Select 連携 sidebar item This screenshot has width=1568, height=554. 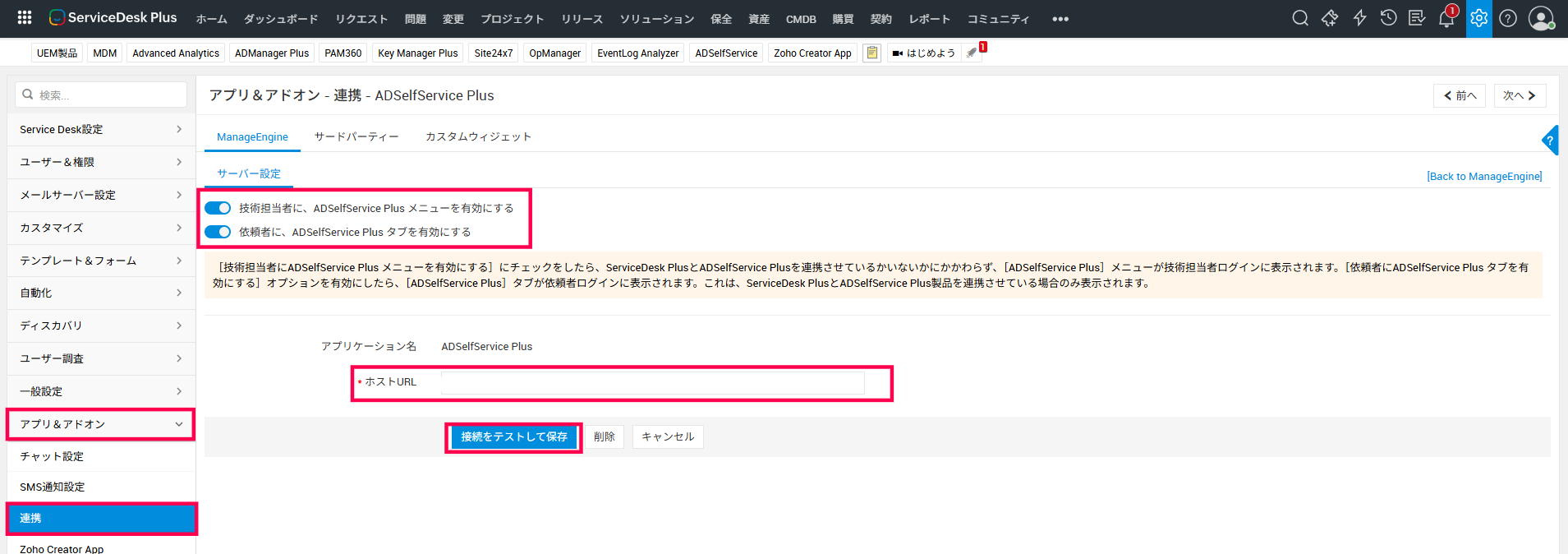pos(101,519)
